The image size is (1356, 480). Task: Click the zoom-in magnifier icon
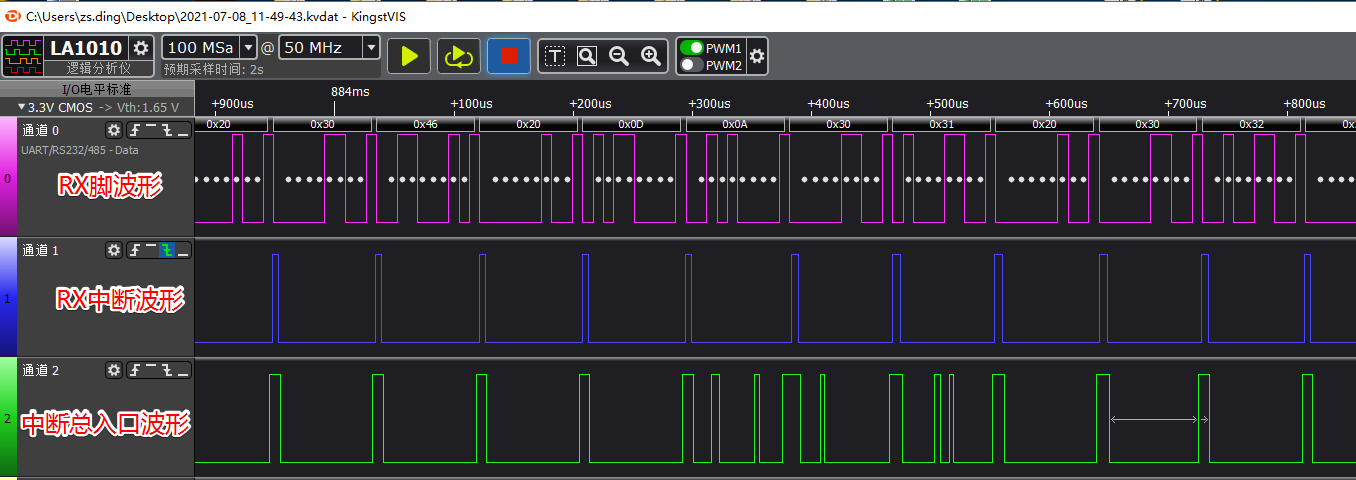tap(651, 56)
